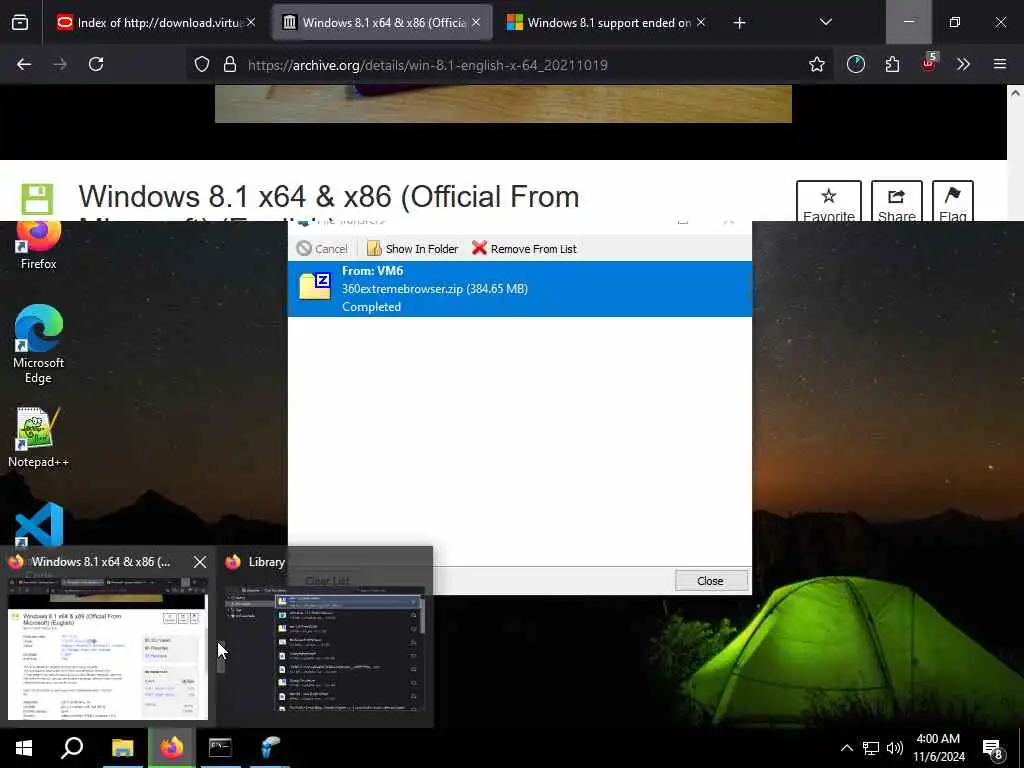Close the 'Windows 8.1 support ended' tab

pos(701,22)
